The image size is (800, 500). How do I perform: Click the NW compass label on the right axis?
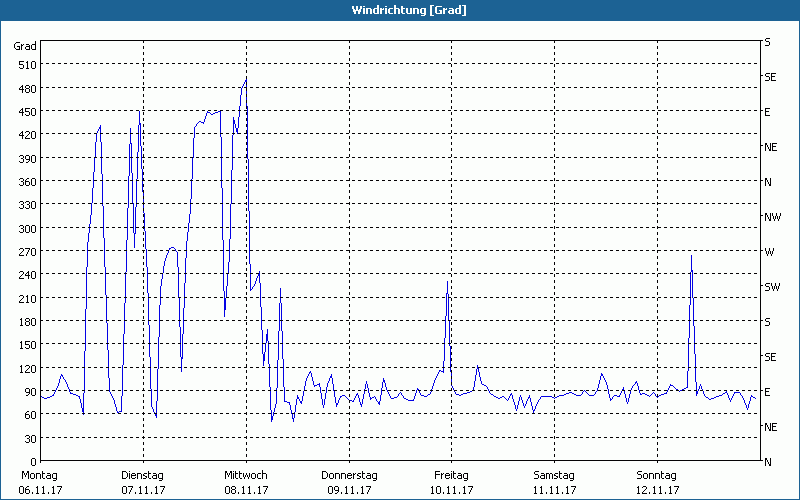(772, 217)
